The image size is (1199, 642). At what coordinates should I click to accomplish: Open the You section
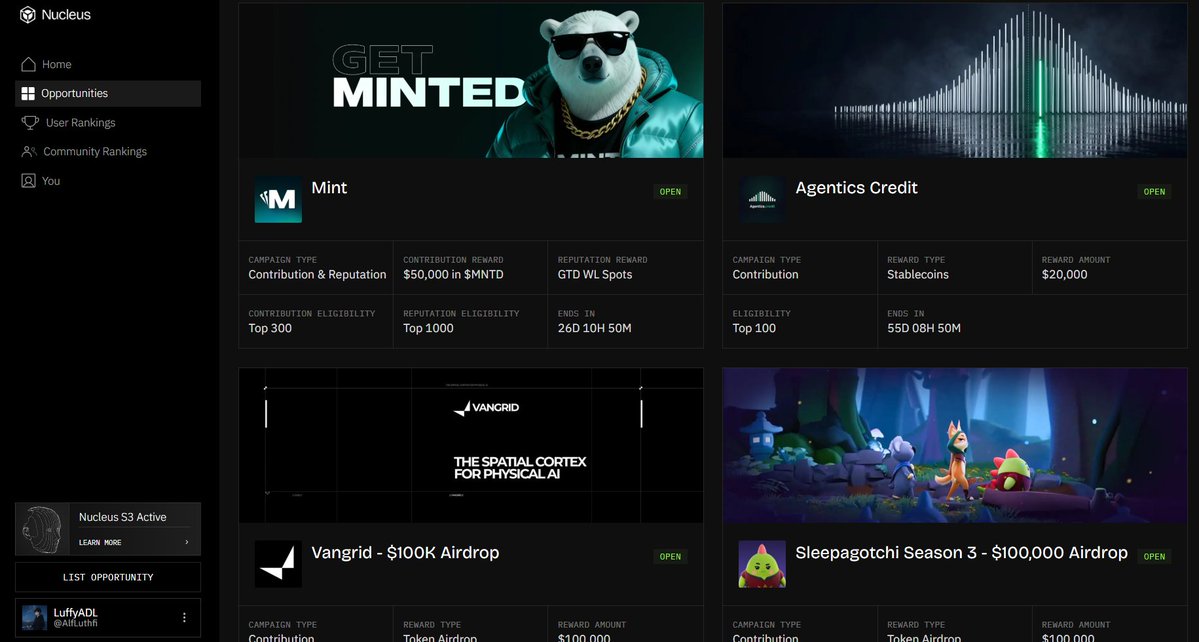(x=108, y=180)
